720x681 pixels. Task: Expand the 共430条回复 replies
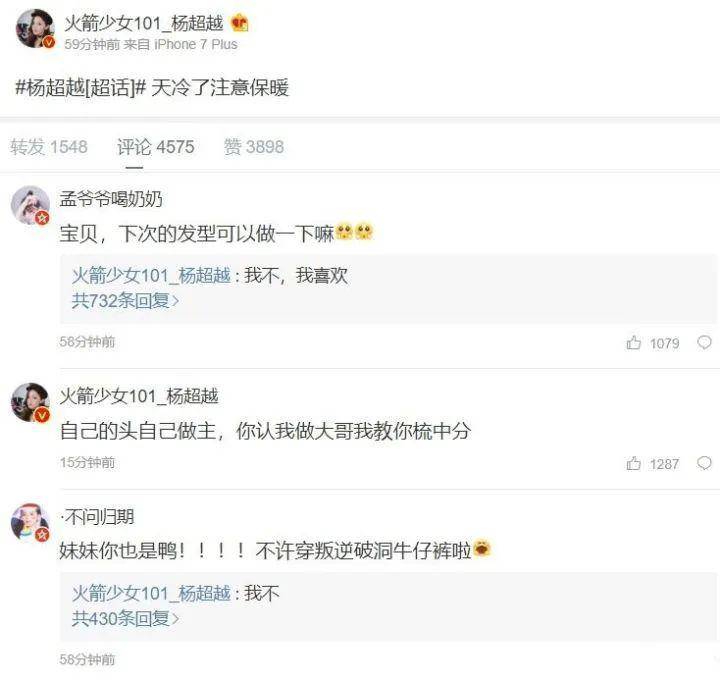(x=125, y=618)
